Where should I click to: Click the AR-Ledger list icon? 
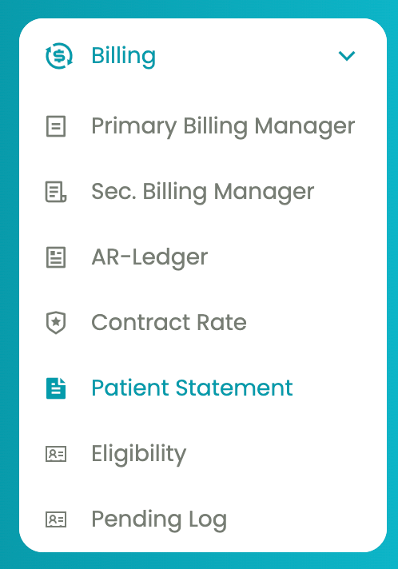click(x=56, y=257)
